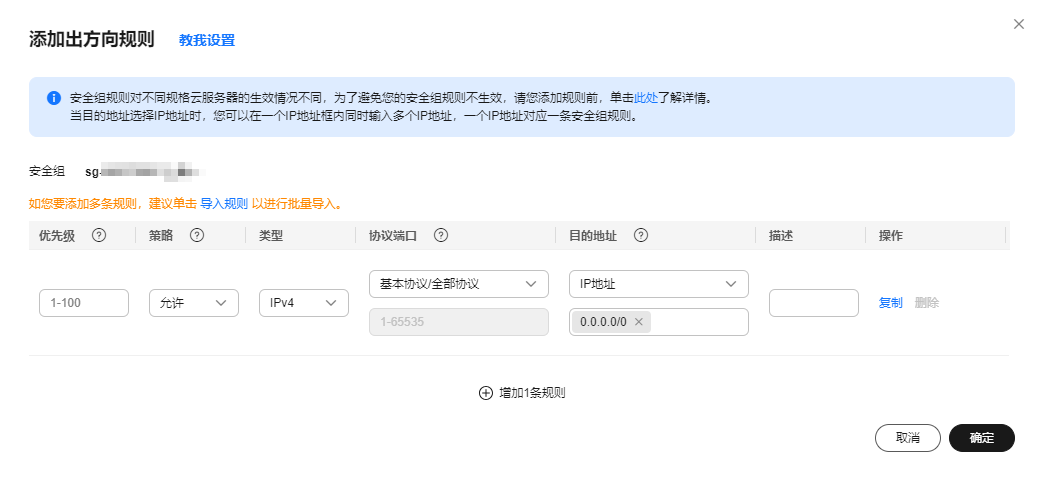This screenshot has width=1041, height=477.
Task: Click the 导入规则 link
Action: point(224,203)
